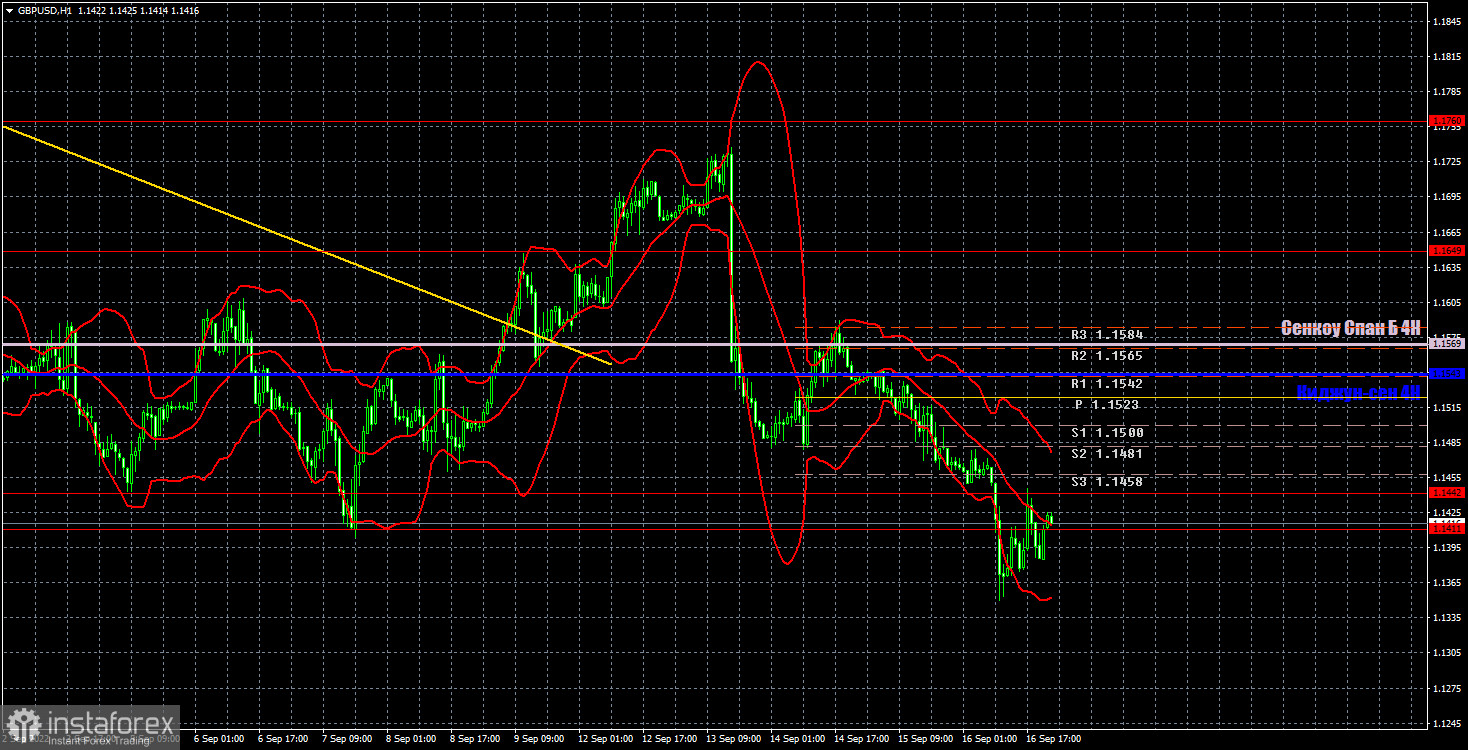
Task: Click the 14 Sep 17:00 time label
Action: 862,739
